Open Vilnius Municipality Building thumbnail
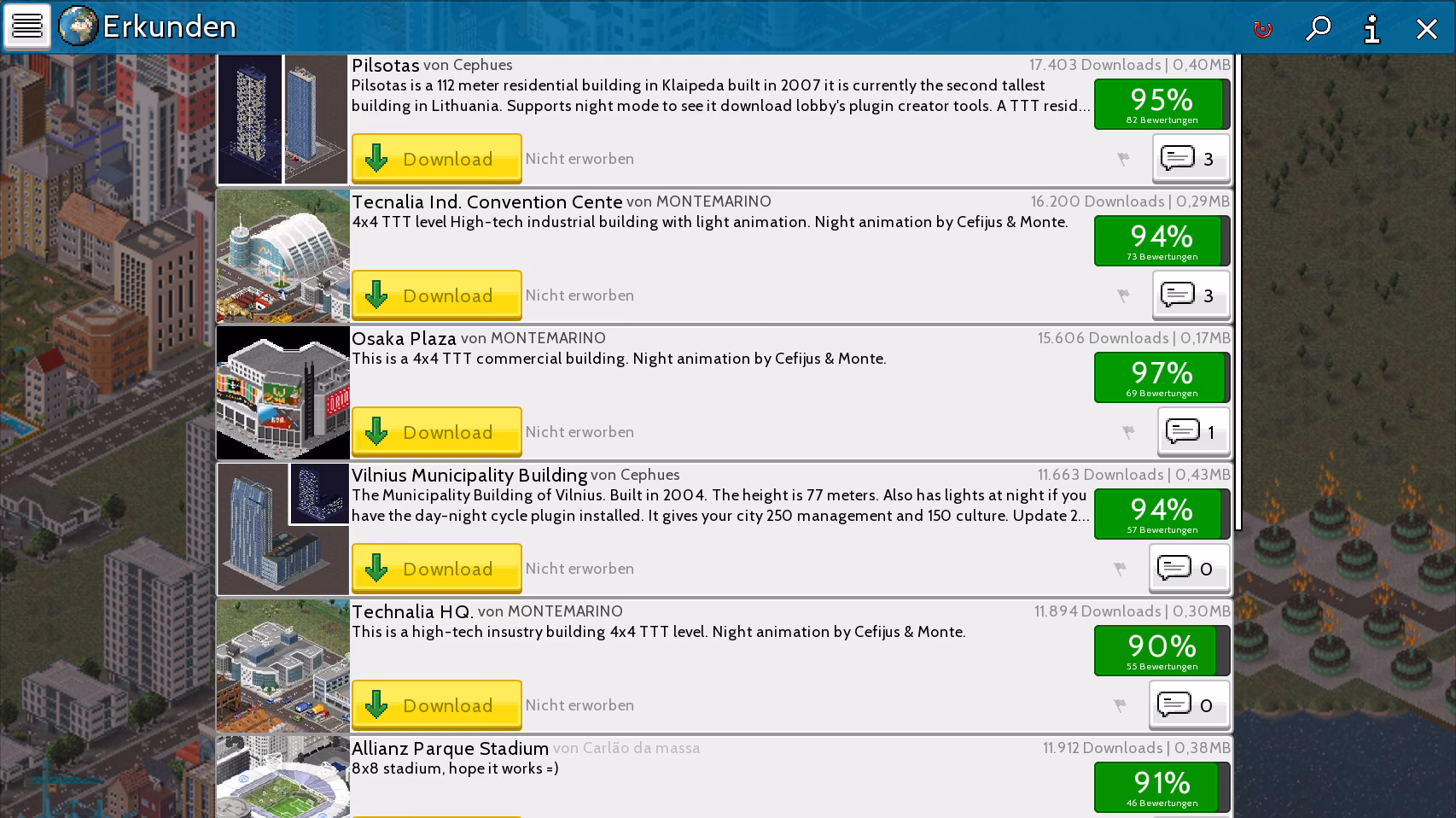The image size is (1456, 818). click(x=282, y=529)
